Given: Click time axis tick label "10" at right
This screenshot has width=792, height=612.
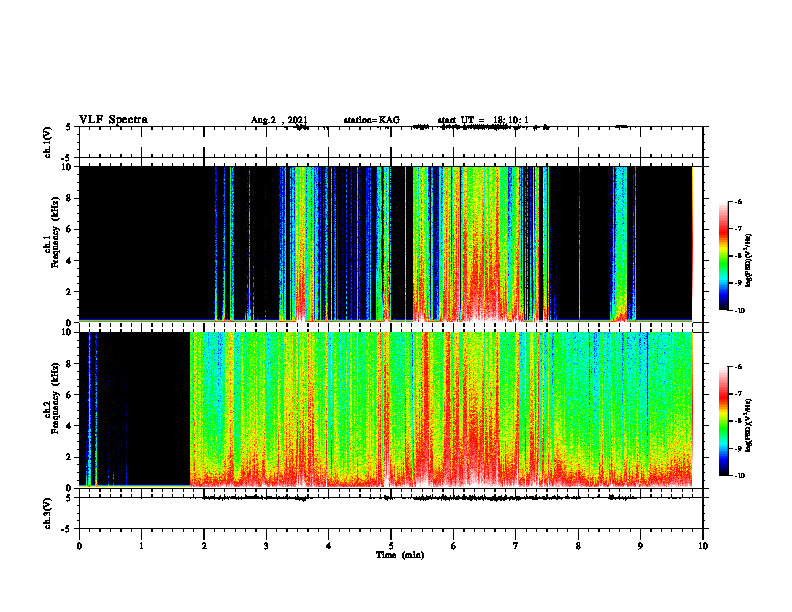Looking at the screenshot, I should click(x=703, y=546).
